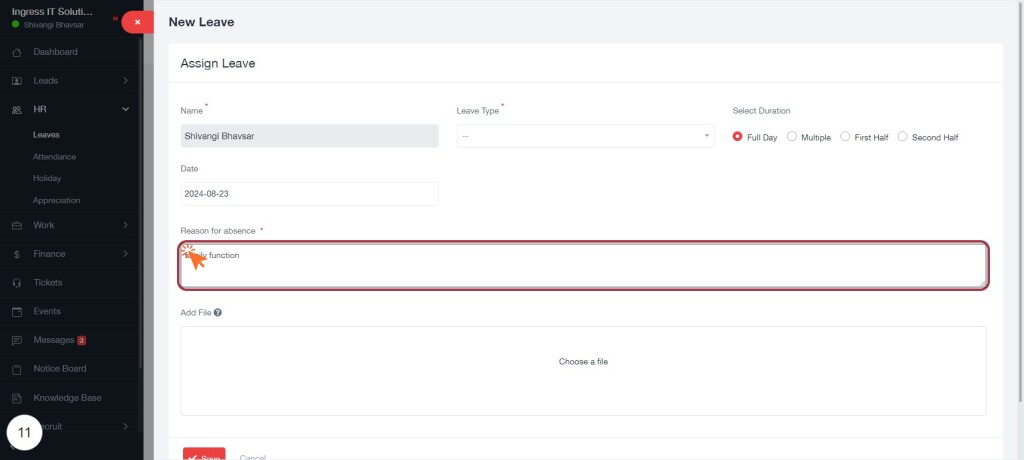The width and height of the screenshot is (1024, 460).
Task: Expand the Work submenu chevron
Action: (125, 225)
